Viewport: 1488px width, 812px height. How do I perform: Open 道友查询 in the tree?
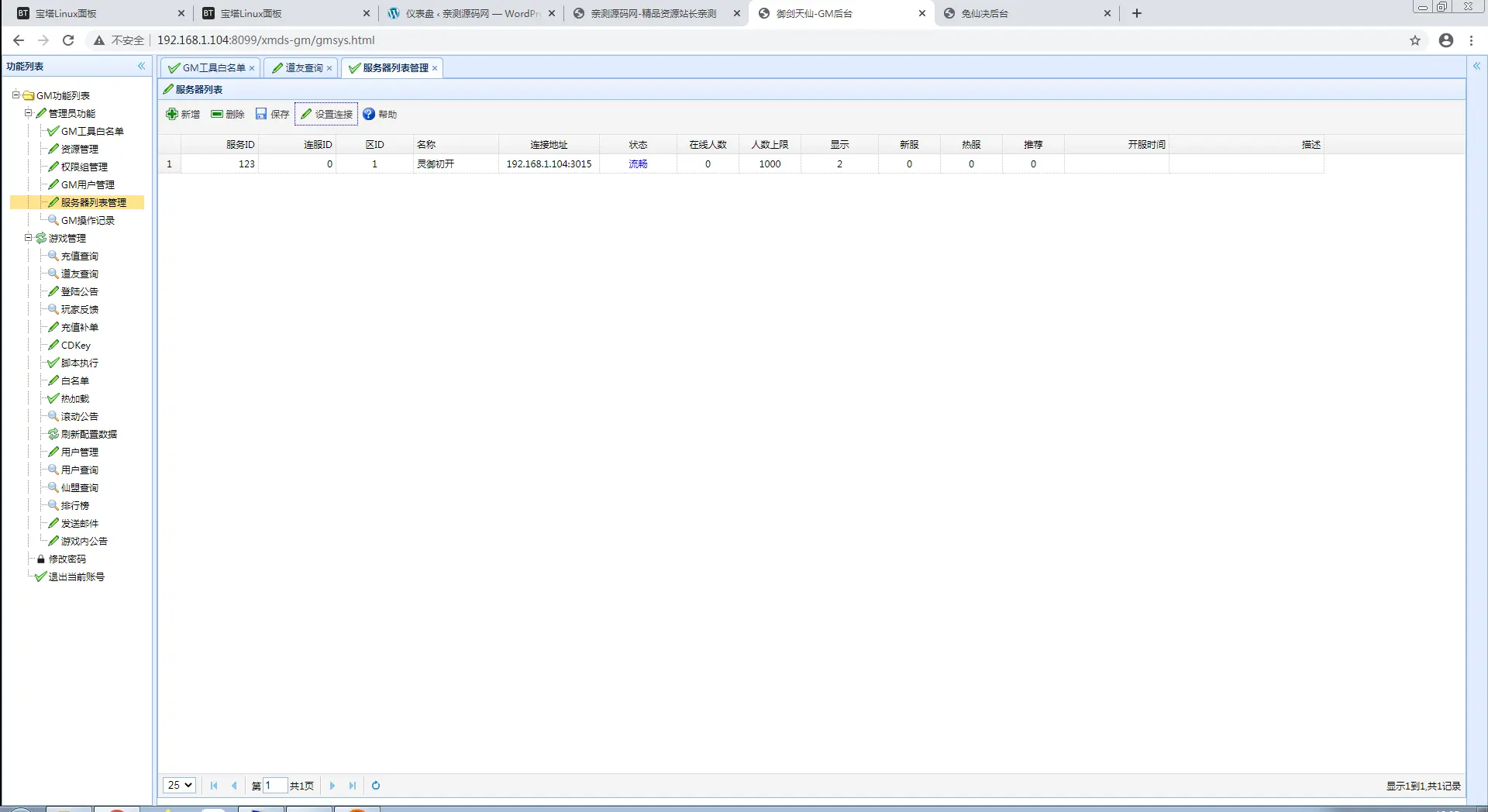click(79, 274)
